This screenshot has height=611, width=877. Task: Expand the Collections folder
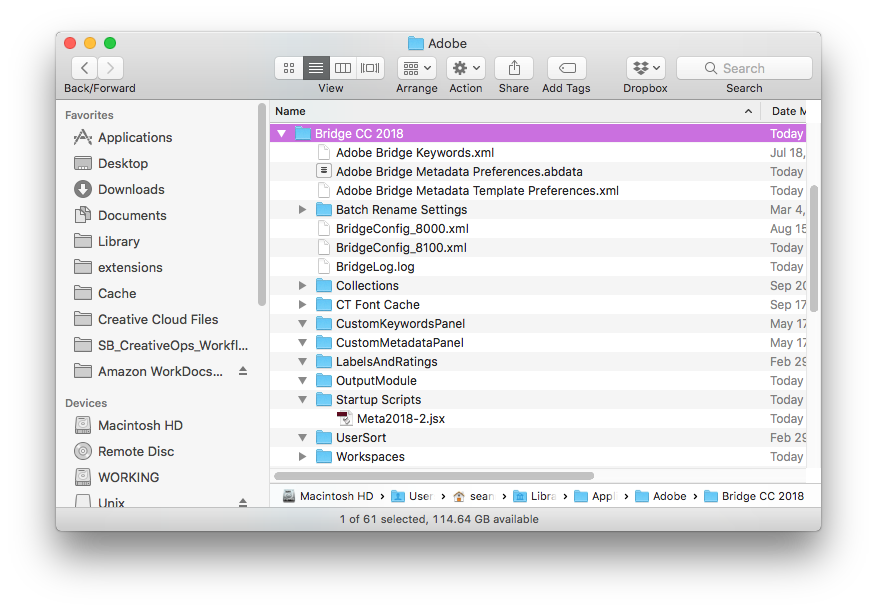pos(303,286)
